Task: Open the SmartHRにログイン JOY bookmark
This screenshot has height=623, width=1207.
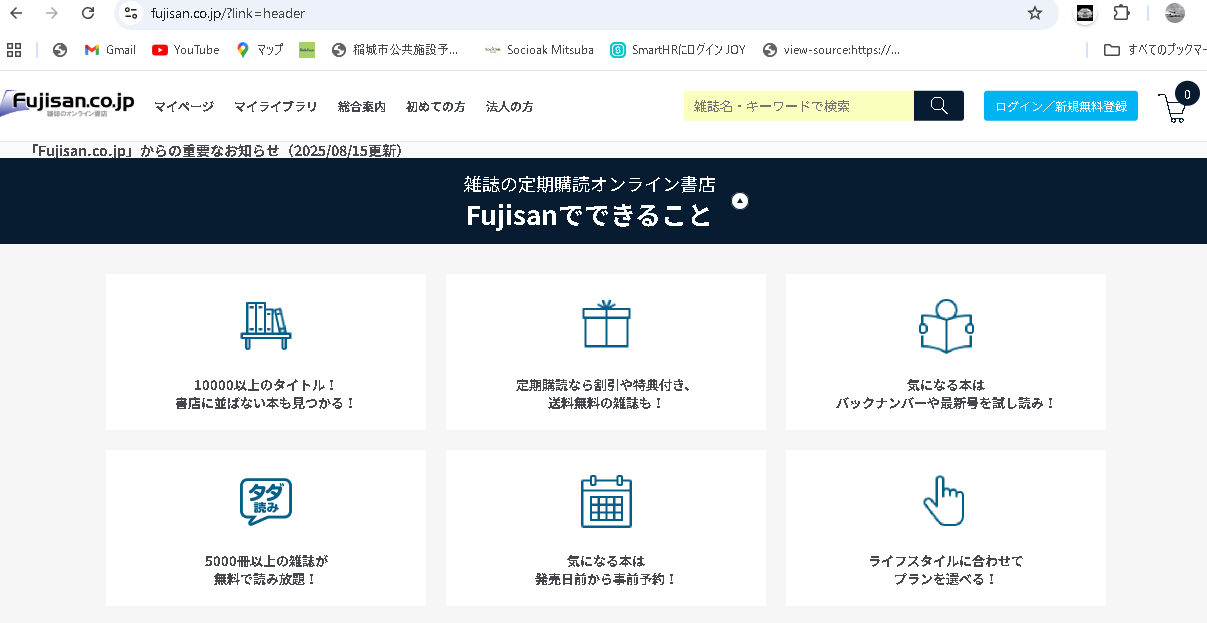Action: 678,50
